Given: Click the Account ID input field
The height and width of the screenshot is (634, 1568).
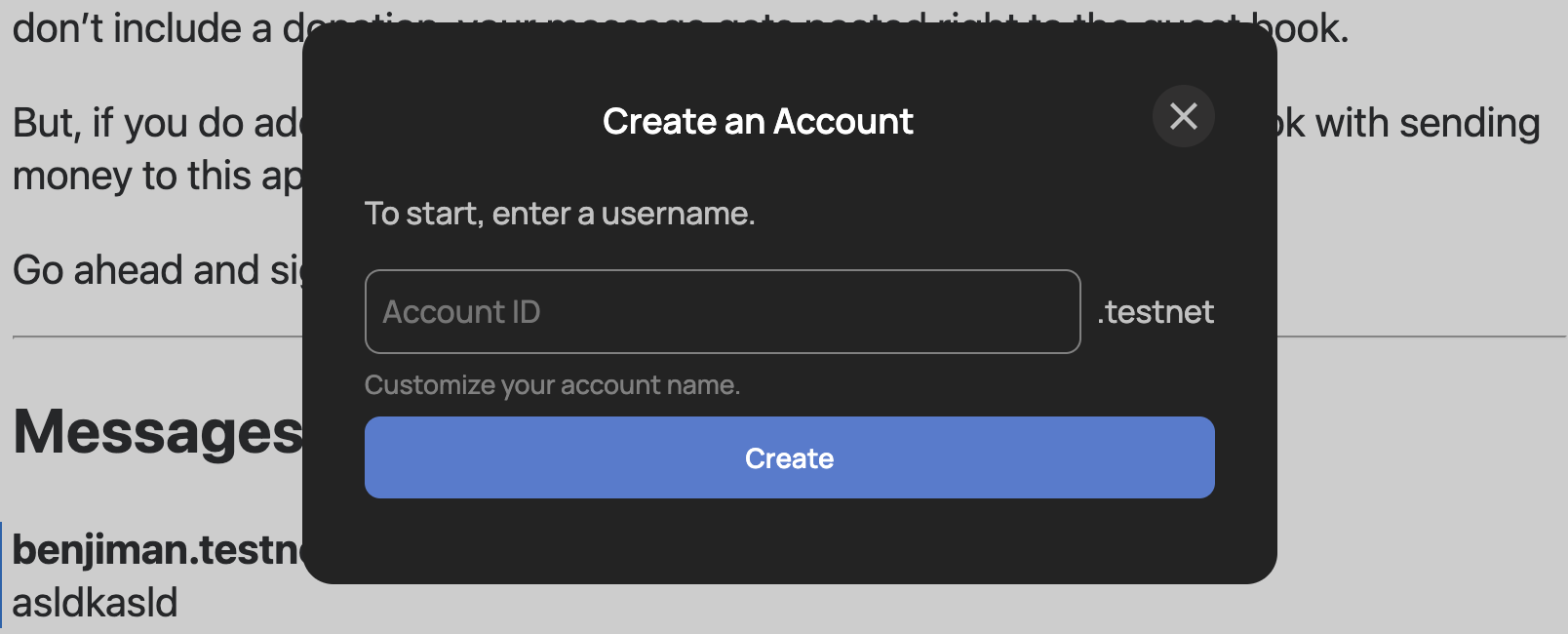Looking at the screenshot, I should tap(722, 312).
